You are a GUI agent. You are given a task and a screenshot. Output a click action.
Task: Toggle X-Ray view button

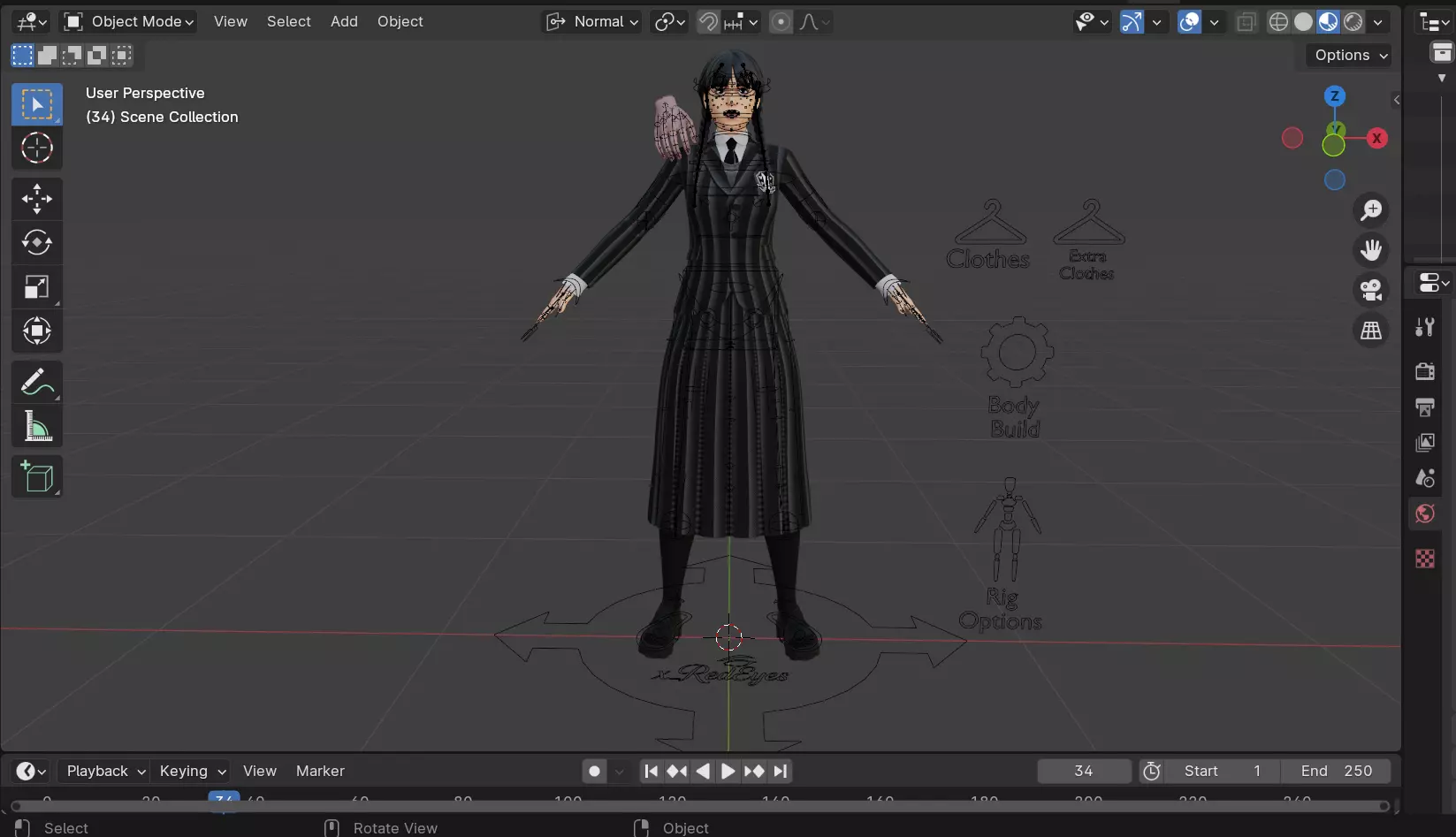coord(1246,21)
